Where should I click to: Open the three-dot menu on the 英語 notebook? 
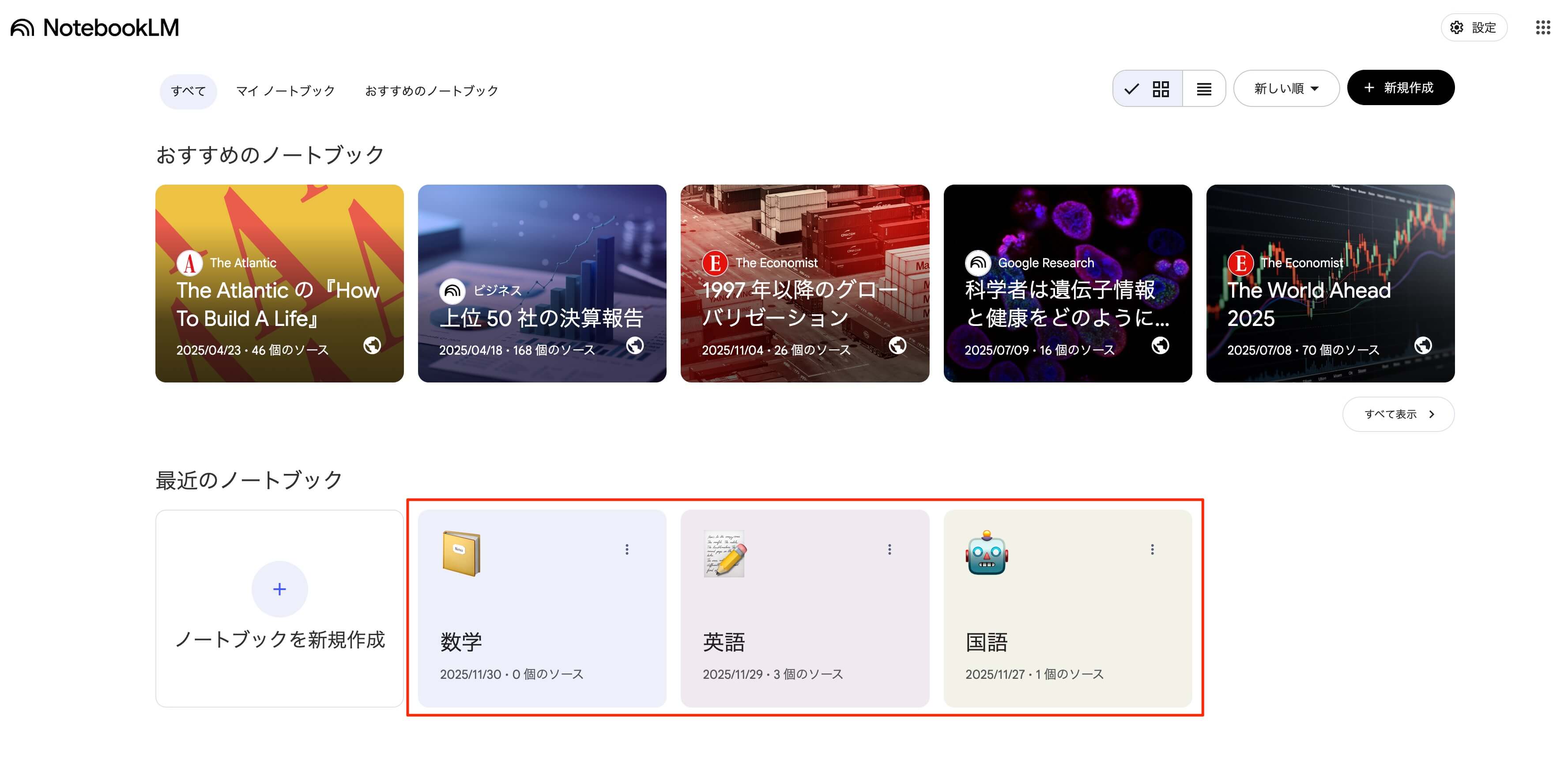pos(890,549)
